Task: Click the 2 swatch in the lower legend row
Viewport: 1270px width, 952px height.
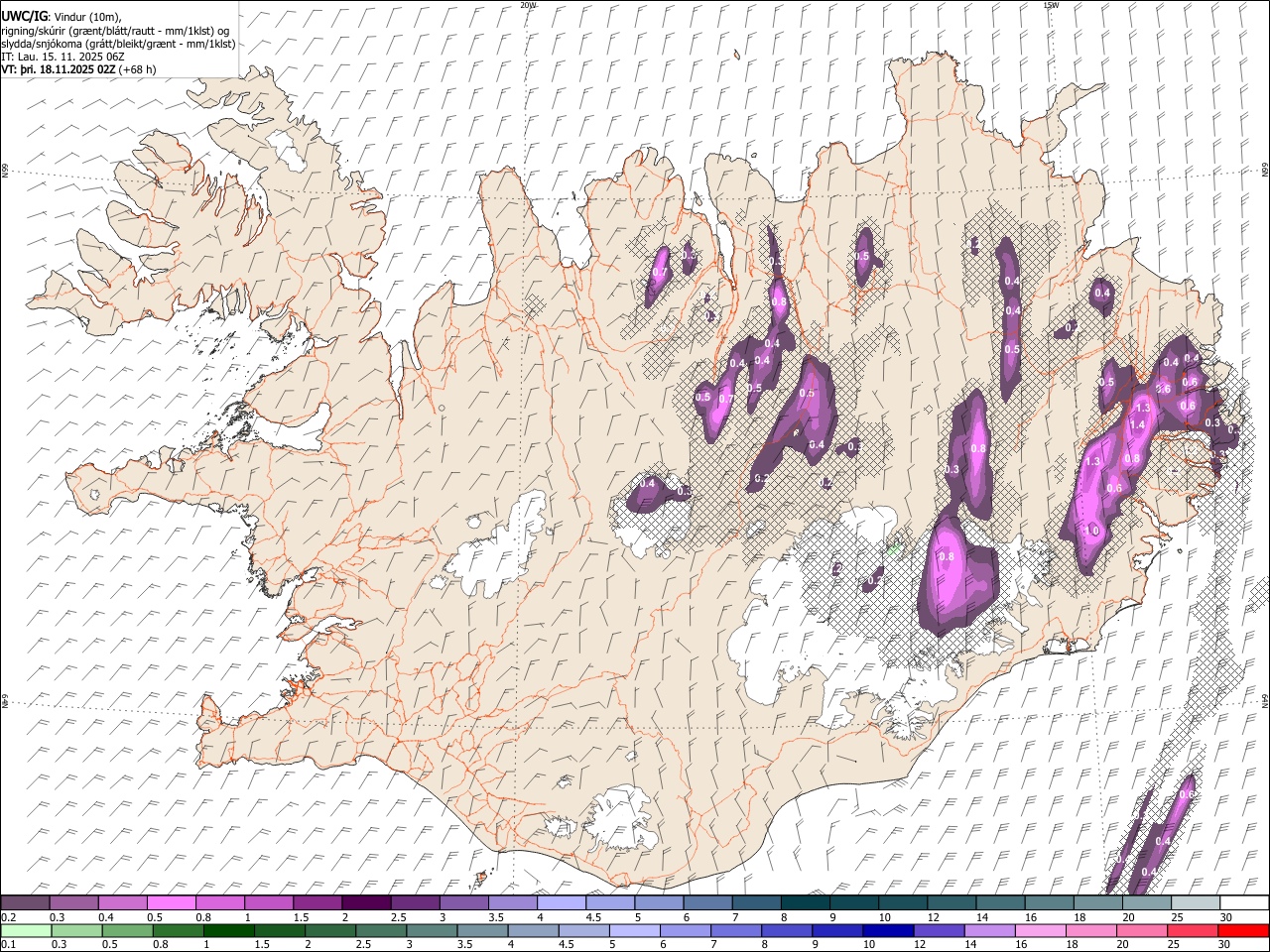Action: [x=330, y=930]
